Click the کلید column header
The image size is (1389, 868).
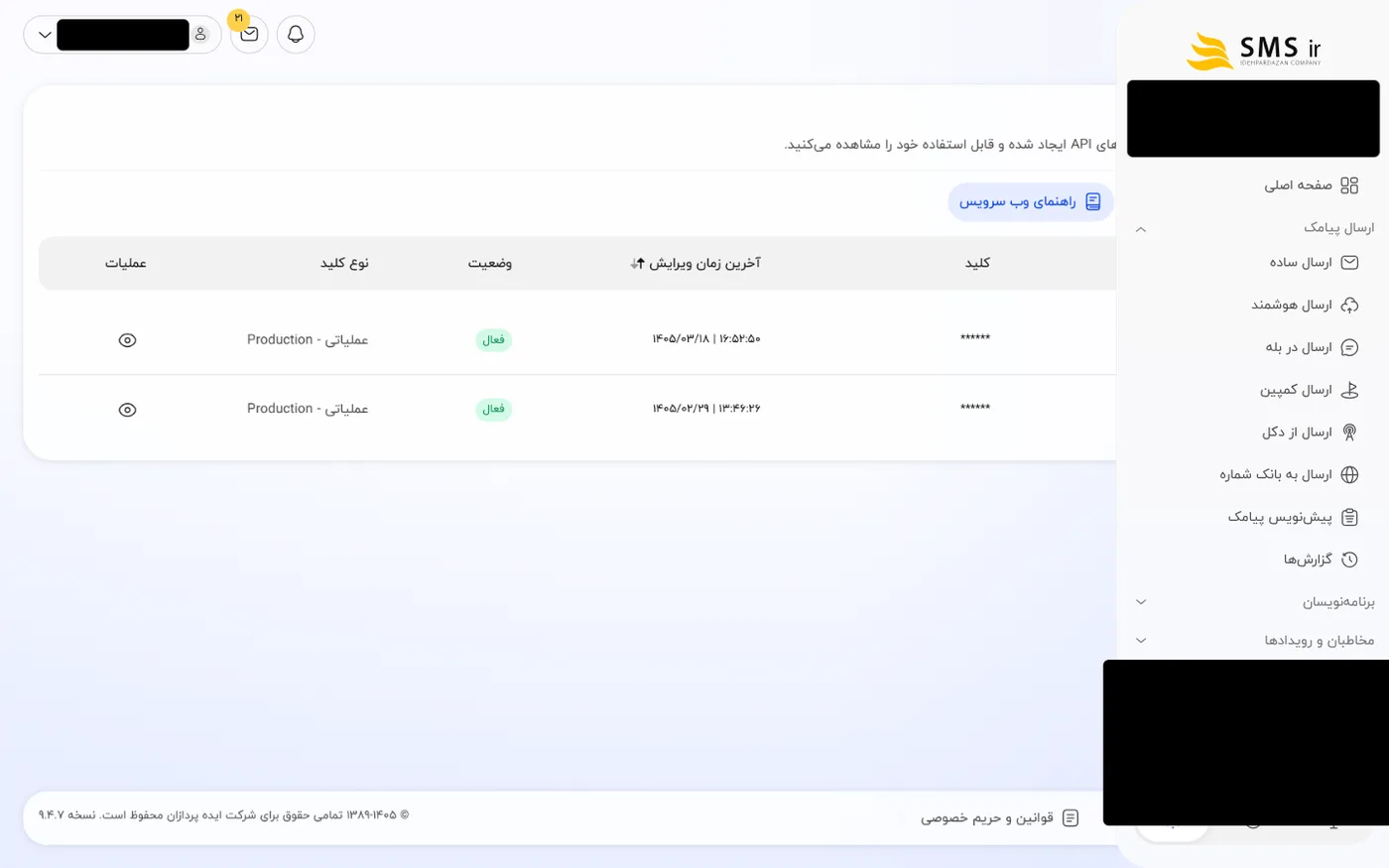click(x=978, y=264)
